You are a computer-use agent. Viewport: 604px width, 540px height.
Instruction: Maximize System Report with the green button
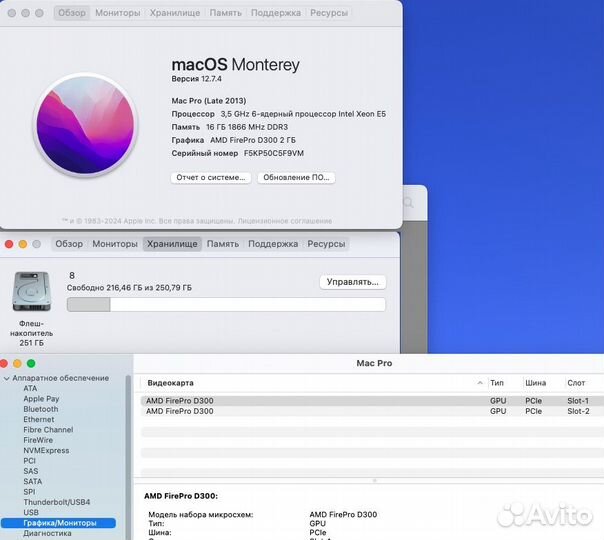(31, 364)
